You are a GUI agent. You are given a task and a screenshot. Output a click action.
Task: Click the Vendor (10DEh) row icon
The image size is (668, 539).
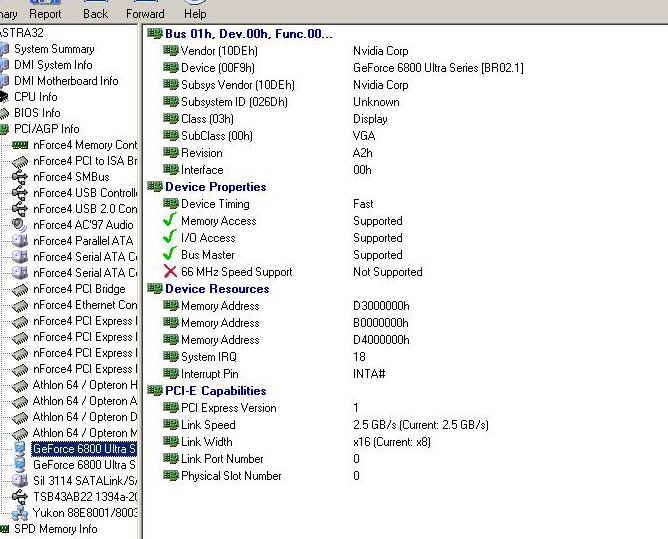[x=170, y=51]
